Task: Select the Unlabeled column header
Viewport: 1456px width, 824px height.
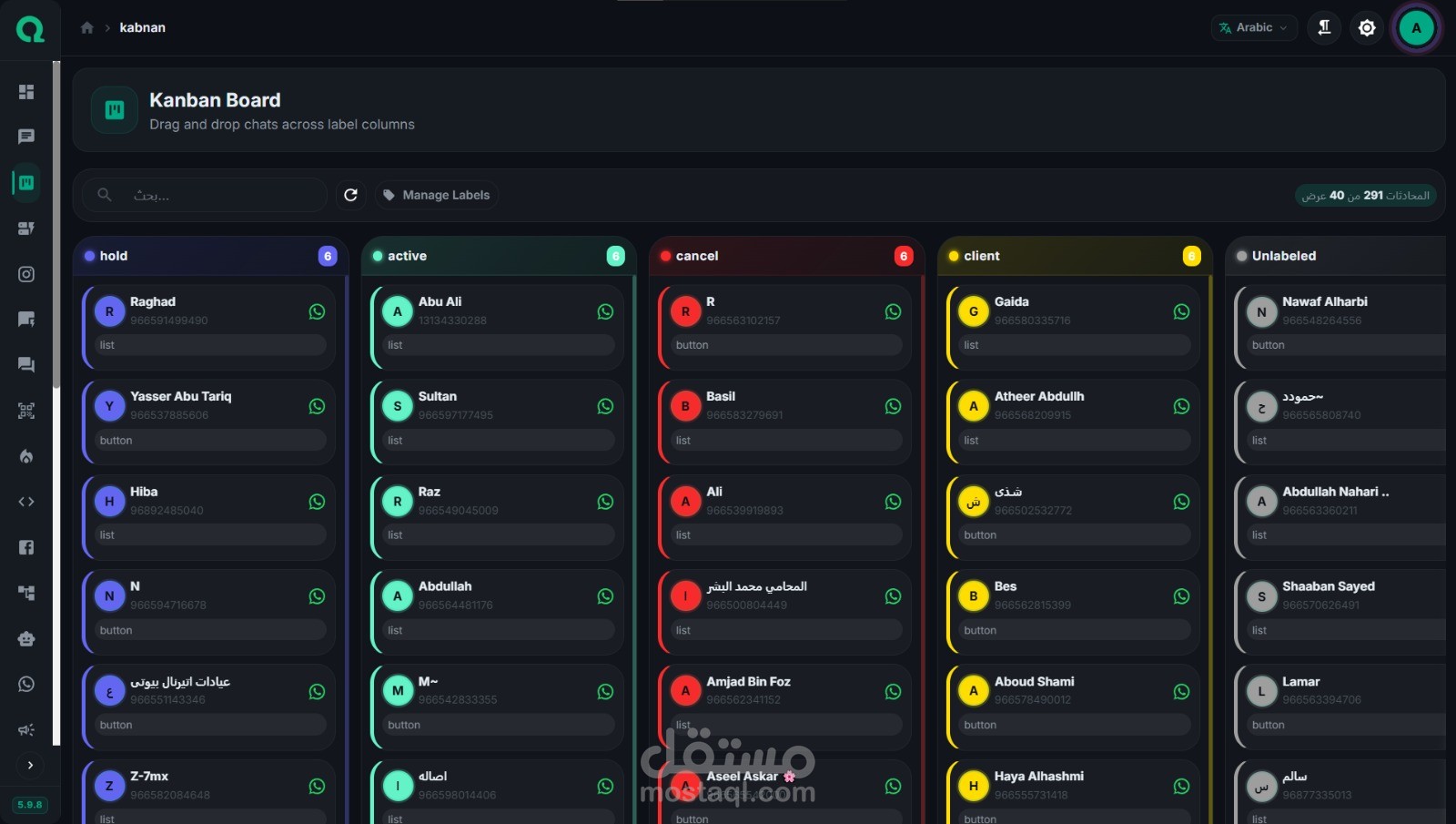Action: click(1336, 256)
